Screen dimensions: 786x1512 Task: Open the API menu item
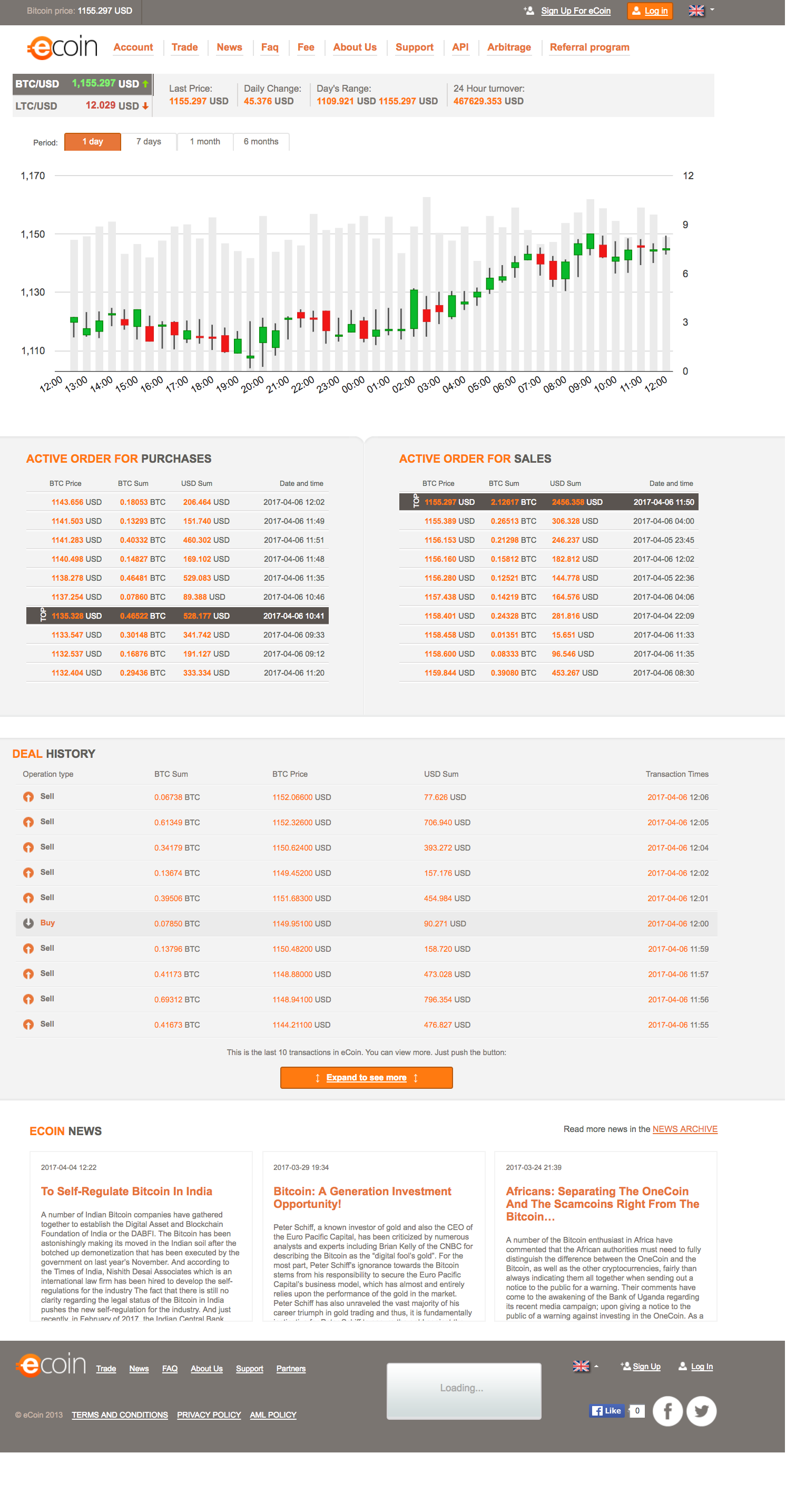tap(460, 47)
